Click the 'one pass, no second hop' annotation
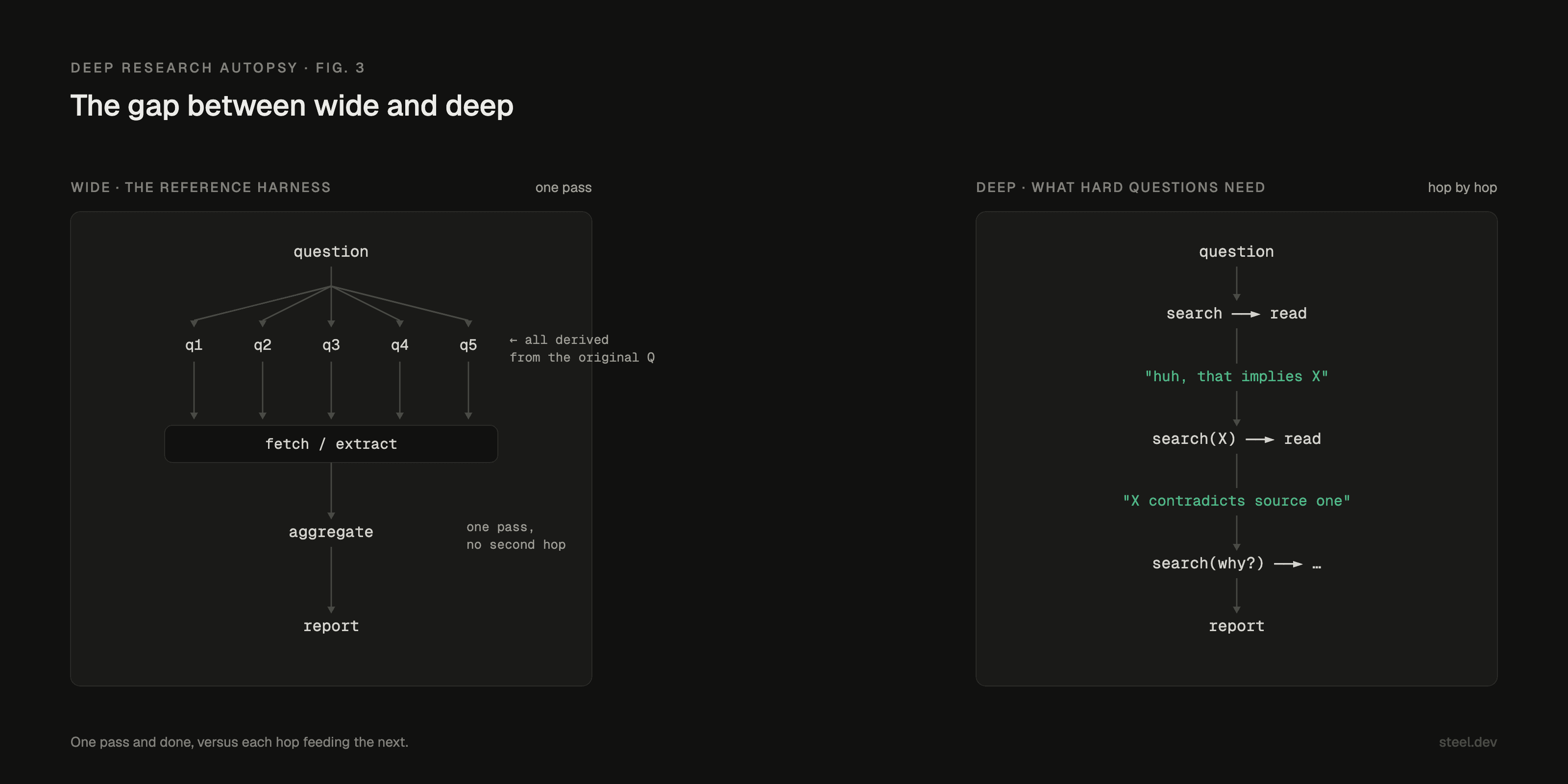 coord(515,536)
